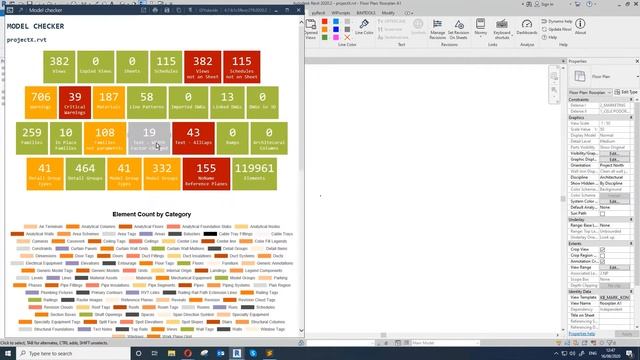The width and height of the screenshot is (640, 360).
Task: Click Edit button for System Color Schemes
Action: pyautogui.click(x=614, y=202)
